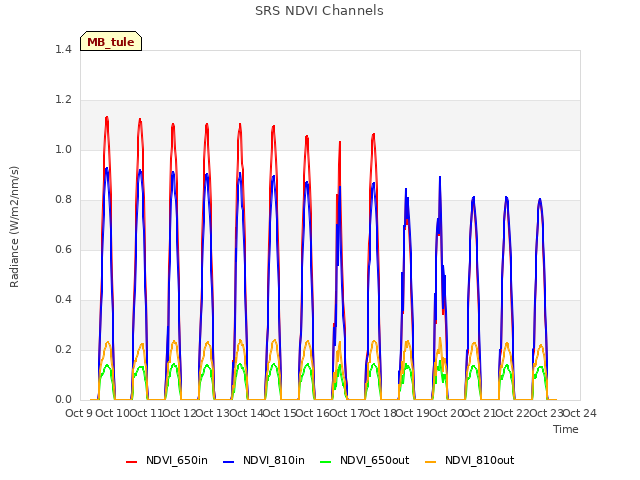Click the 0.8 y-axis tick label
This screenshot has width=640, height=480.
63,200
